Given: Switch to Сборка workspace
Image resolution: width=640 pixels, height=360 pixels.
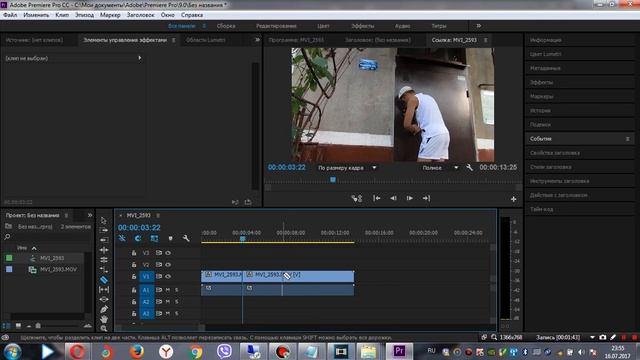Looking at the screenshot, I should [226, 26].
